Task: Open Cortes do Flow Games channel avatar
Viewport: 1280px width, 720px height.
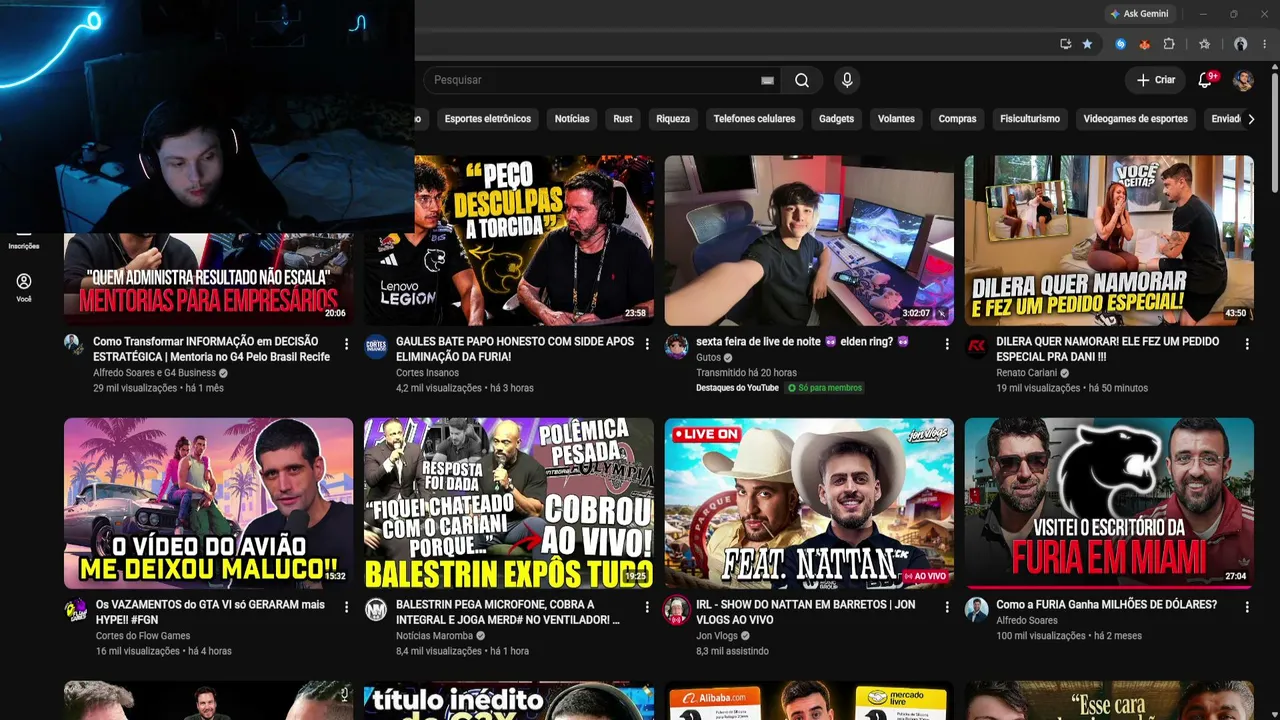Action: (76, 609)
